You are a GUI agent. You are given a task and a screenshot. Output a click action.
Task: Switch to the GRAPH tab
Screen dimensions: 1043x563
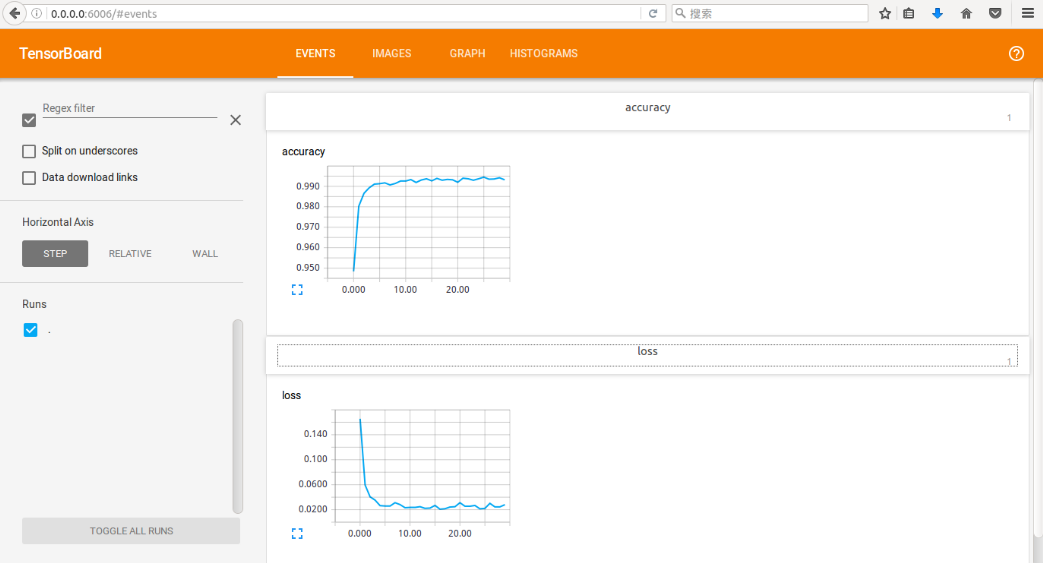click(x=467, y=53)
